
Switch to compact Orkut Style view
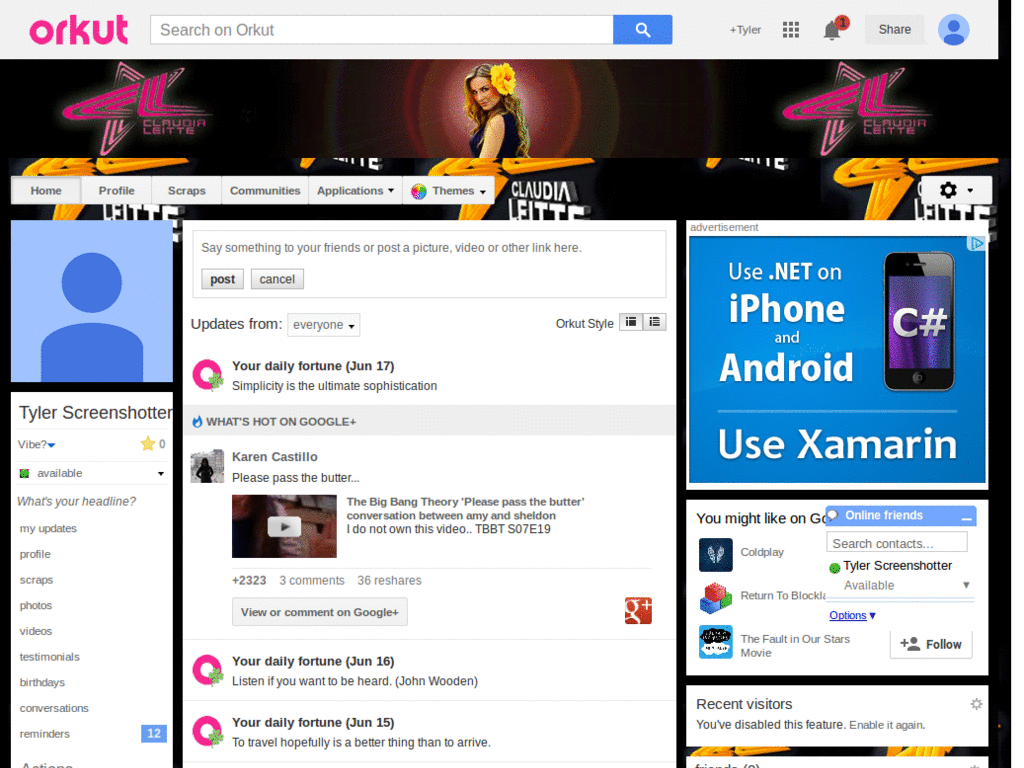[631, 322]
